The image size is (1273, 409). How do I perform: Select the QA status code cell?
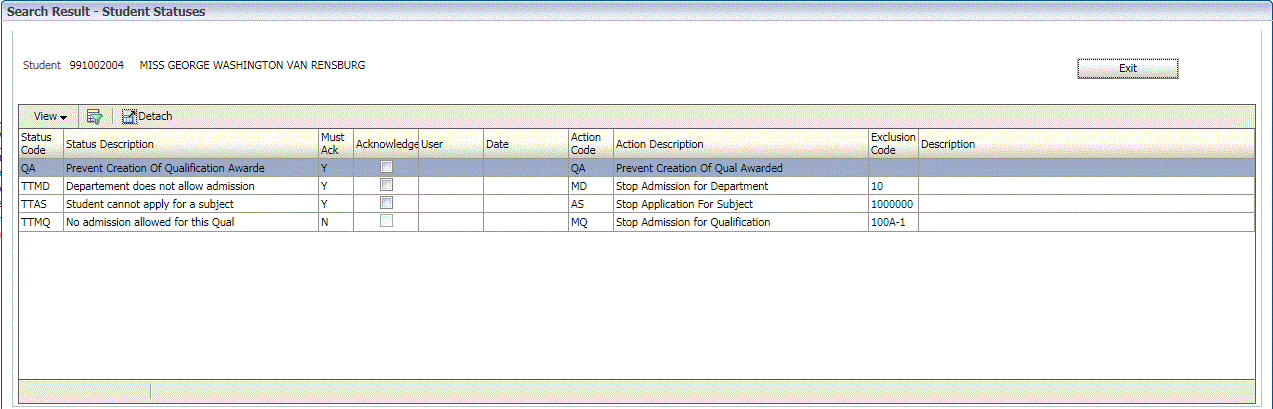tap(41, 168)
